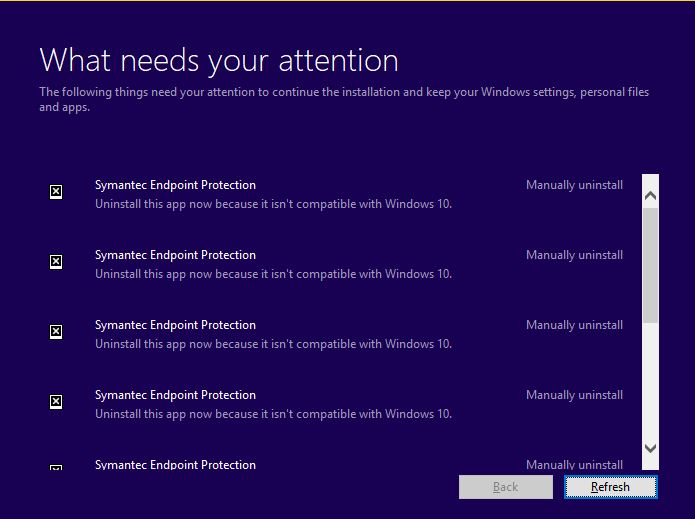Click the scrollbar down arrow
The image size is (695, 519).
650,448
